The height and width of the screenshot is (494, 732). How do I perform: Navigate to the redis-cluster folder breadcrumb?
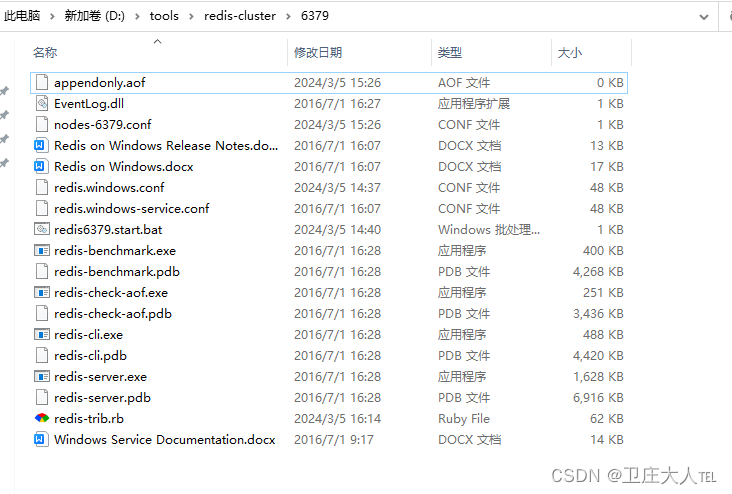click(240, 16)
